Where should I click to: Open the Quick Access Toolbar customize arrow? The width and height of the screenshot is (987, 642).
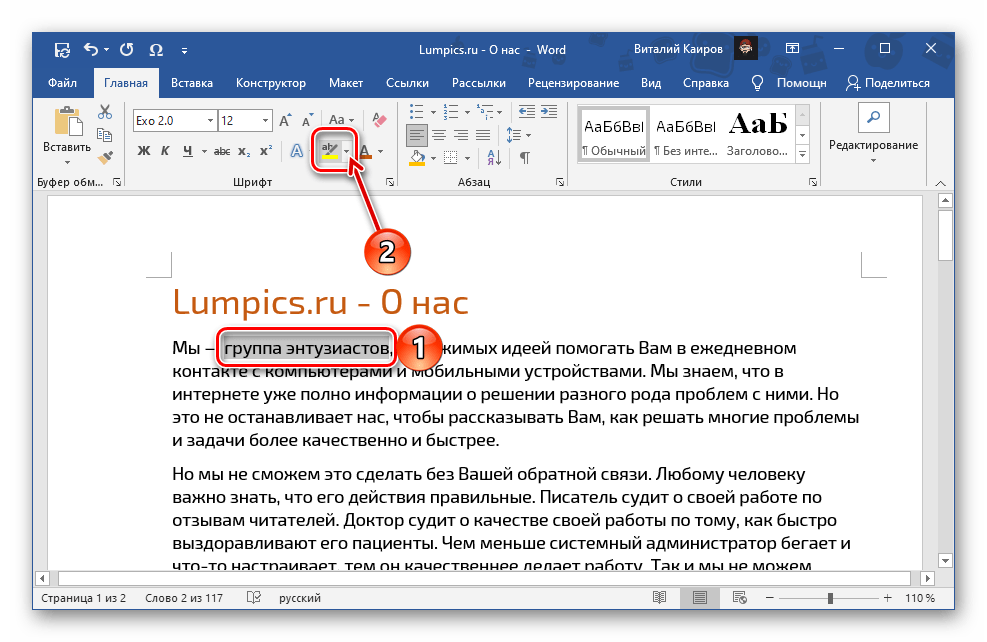(x=184, y=50)
